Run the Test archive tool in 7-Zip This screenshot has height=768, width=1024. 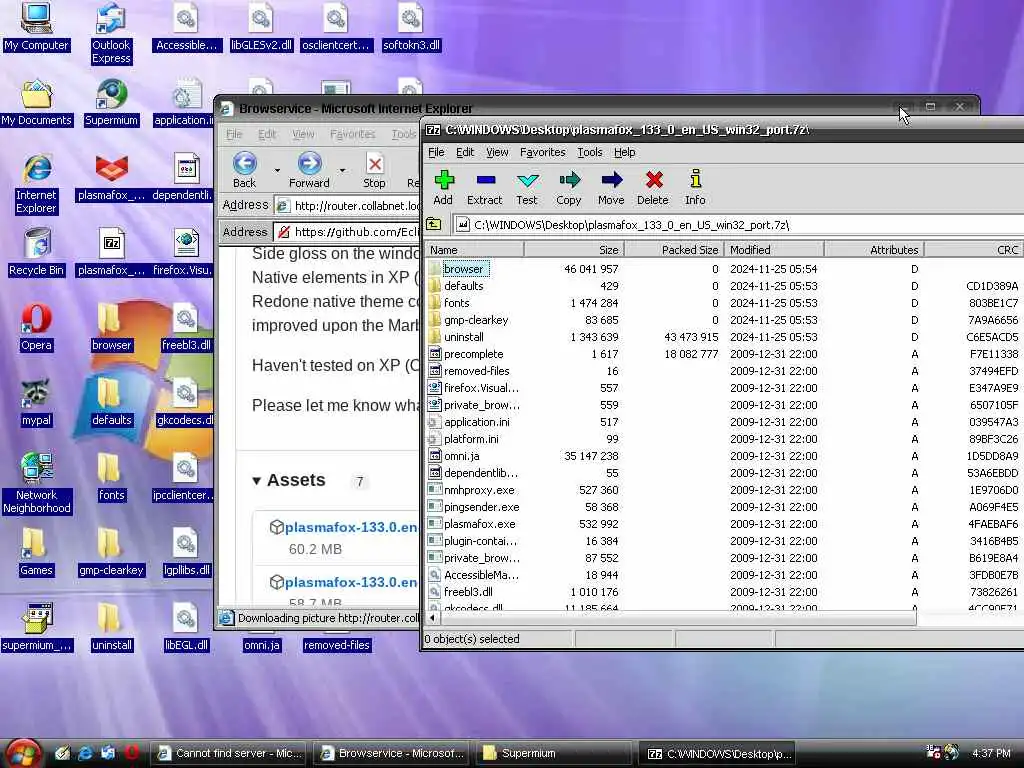point(527,187)
